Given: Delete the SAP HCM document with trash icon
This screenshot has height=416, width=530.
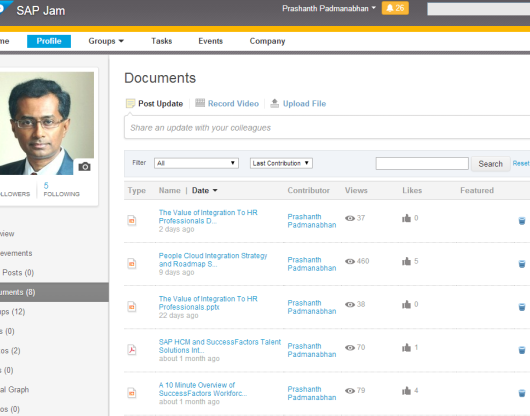Looking at the screenshot, I should pos(522,350).
